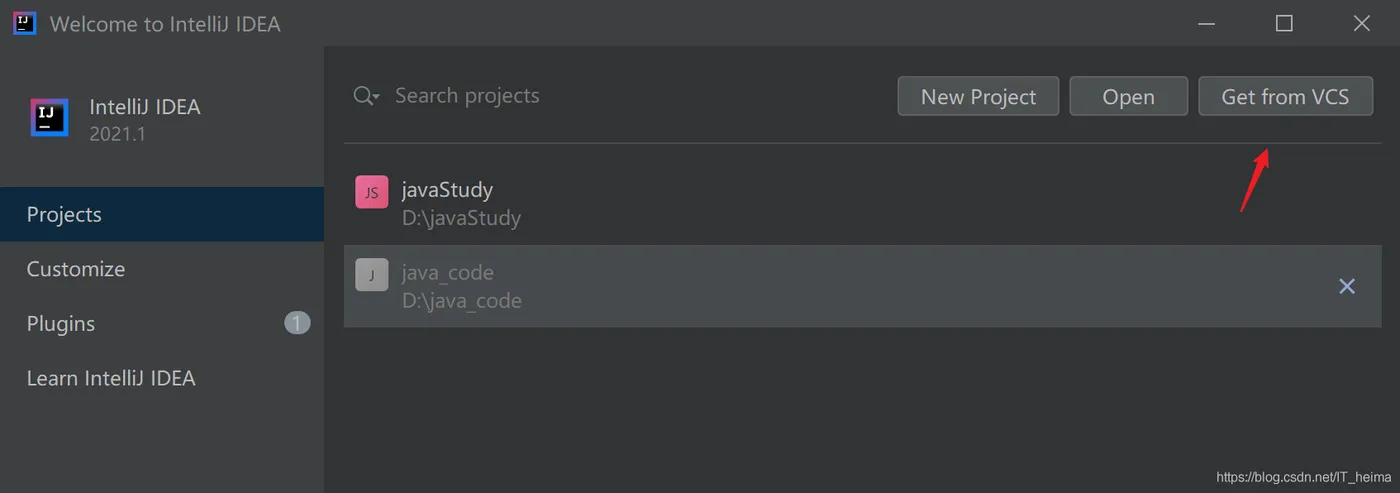This screenshot has width=1400, height=493.
Task: Select the java_code project name
Action: point(447,273)
